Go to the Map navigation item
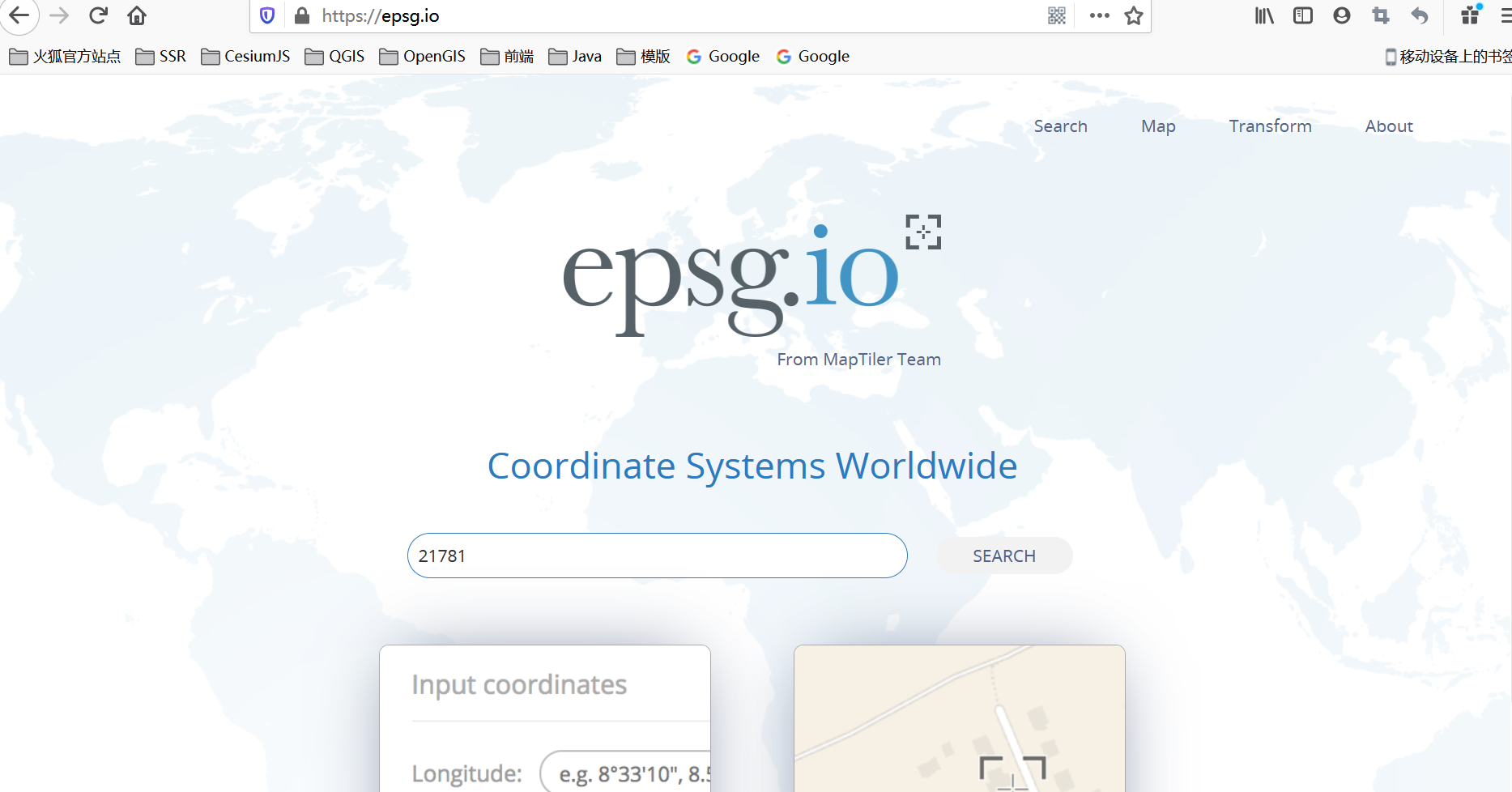The image size is (1512, 792). (x=1158, y=126)
